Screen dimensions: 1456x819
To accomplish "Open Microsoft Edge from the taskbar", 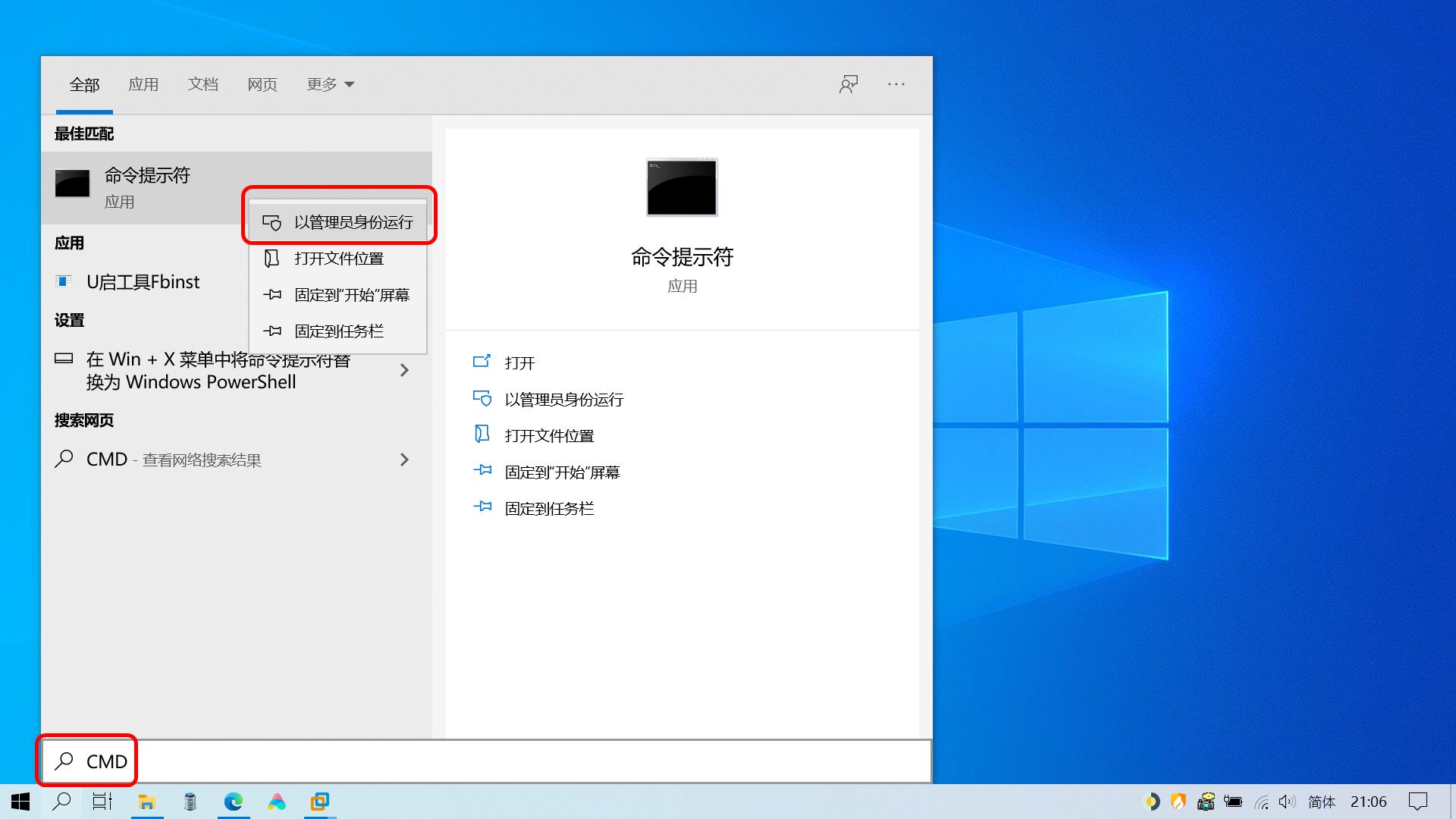I will click(x=234, y=802).
